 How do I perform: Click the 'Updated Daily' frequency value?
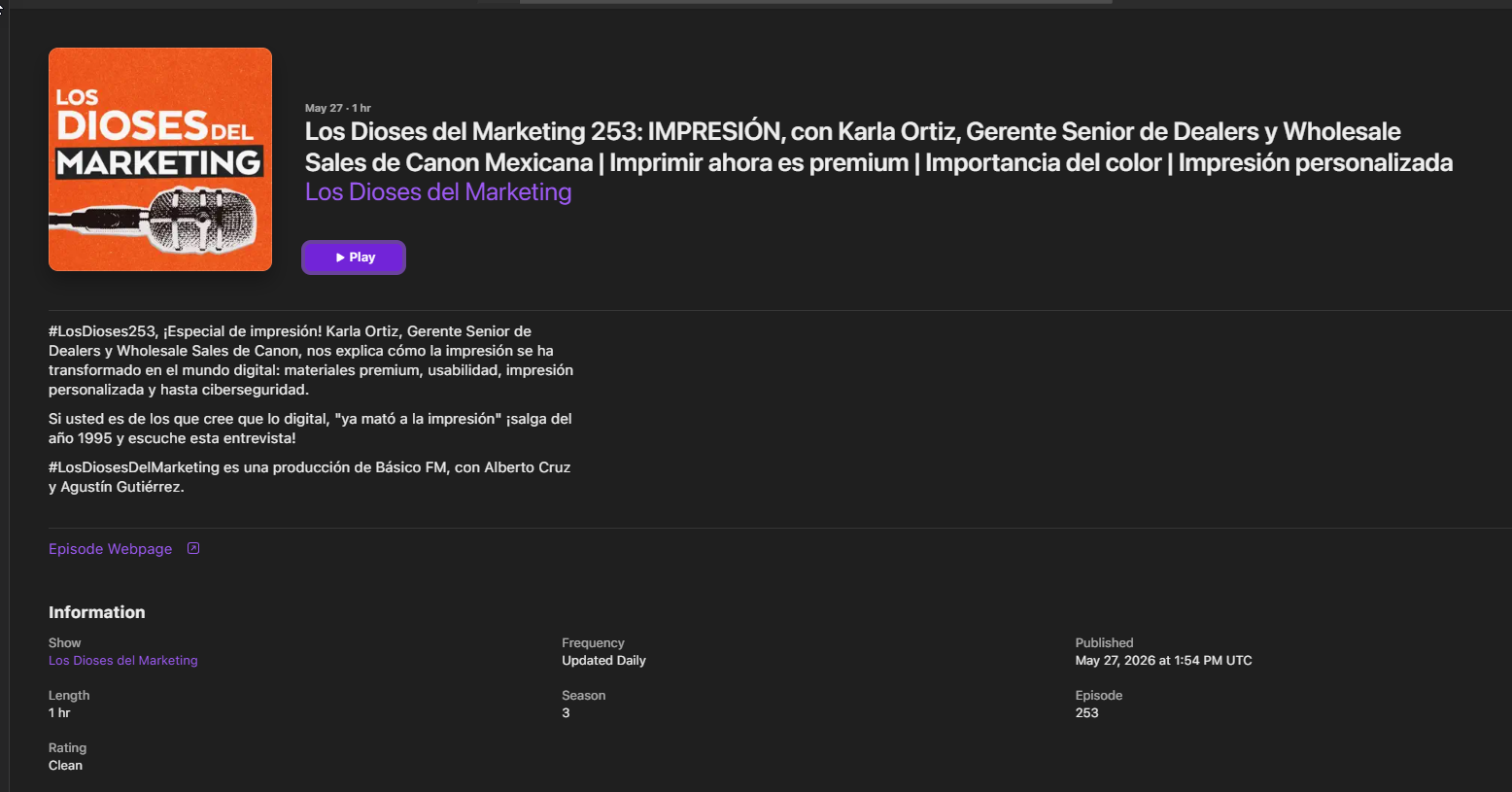point(603,661)
